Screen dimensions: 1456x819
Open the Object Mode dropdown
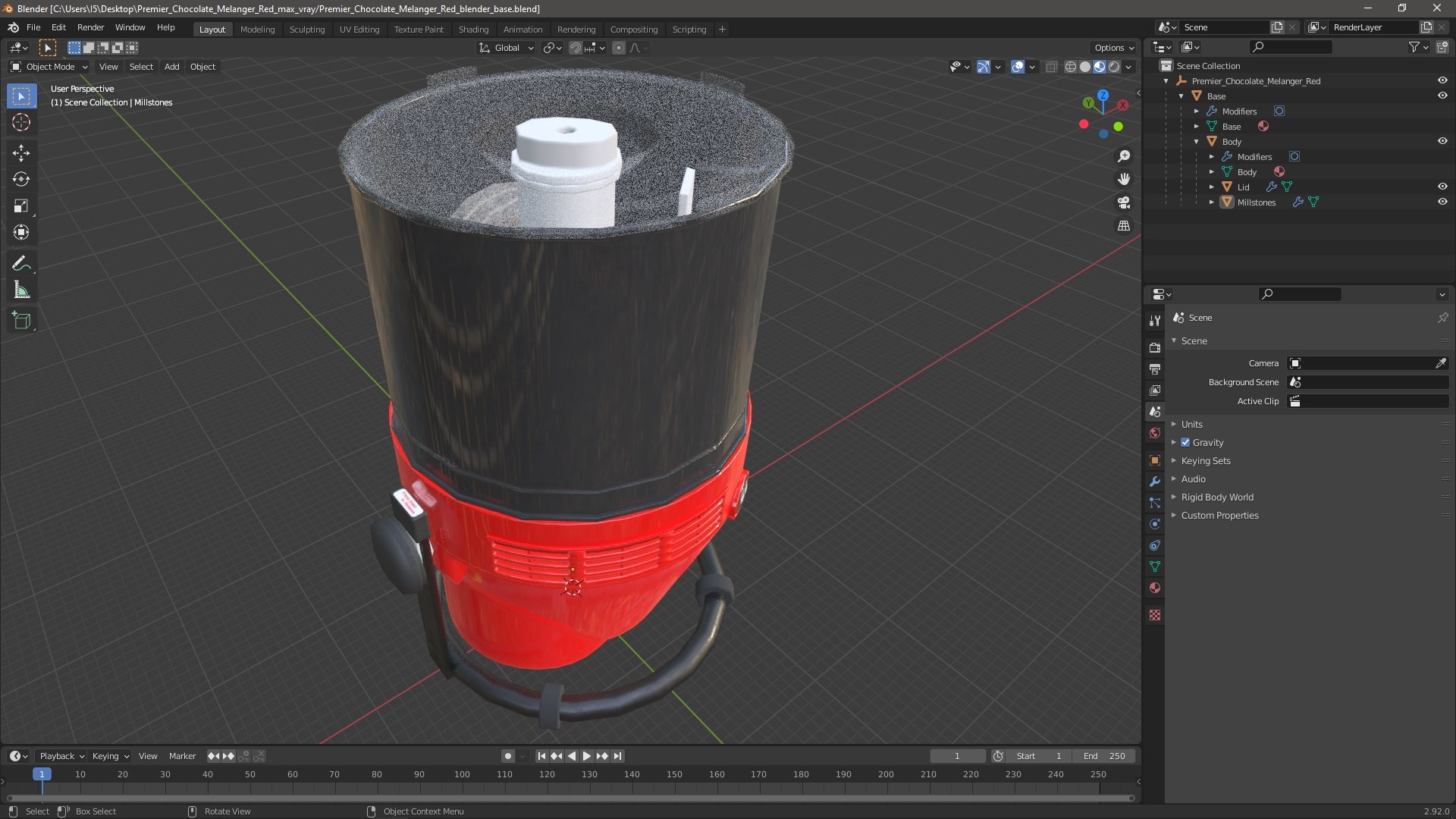[x=49, y=67]
